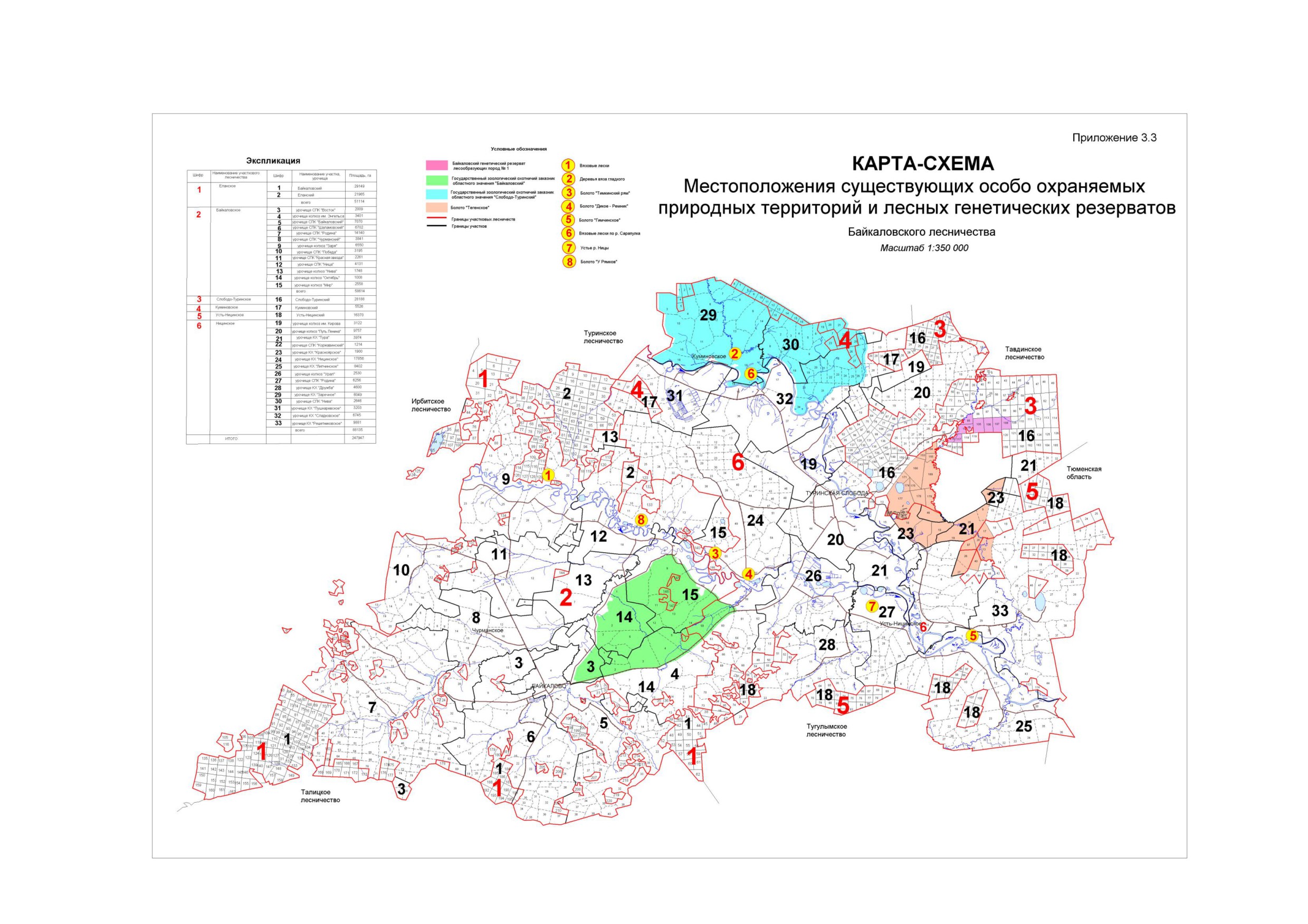Click the "БАЙКАЛОВО" settlement label
The image size is (1308, 924).
pos(549,687)
